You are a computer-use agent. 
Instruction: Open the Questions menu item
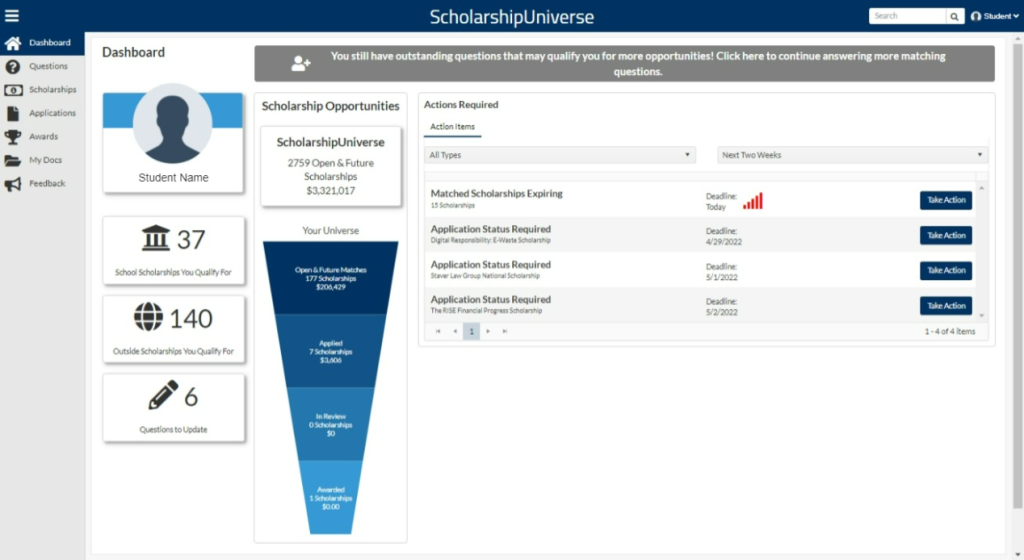click(x=42, y=67)
